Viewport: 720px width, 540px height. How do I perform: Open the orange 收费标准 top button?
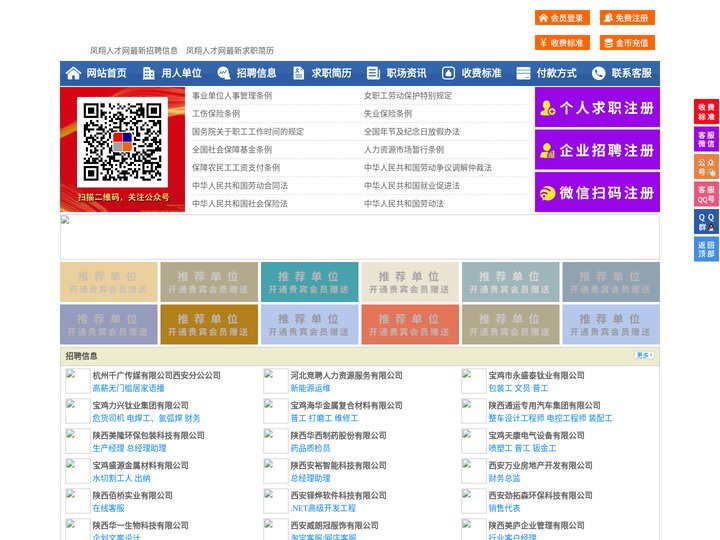pos(562,43)
